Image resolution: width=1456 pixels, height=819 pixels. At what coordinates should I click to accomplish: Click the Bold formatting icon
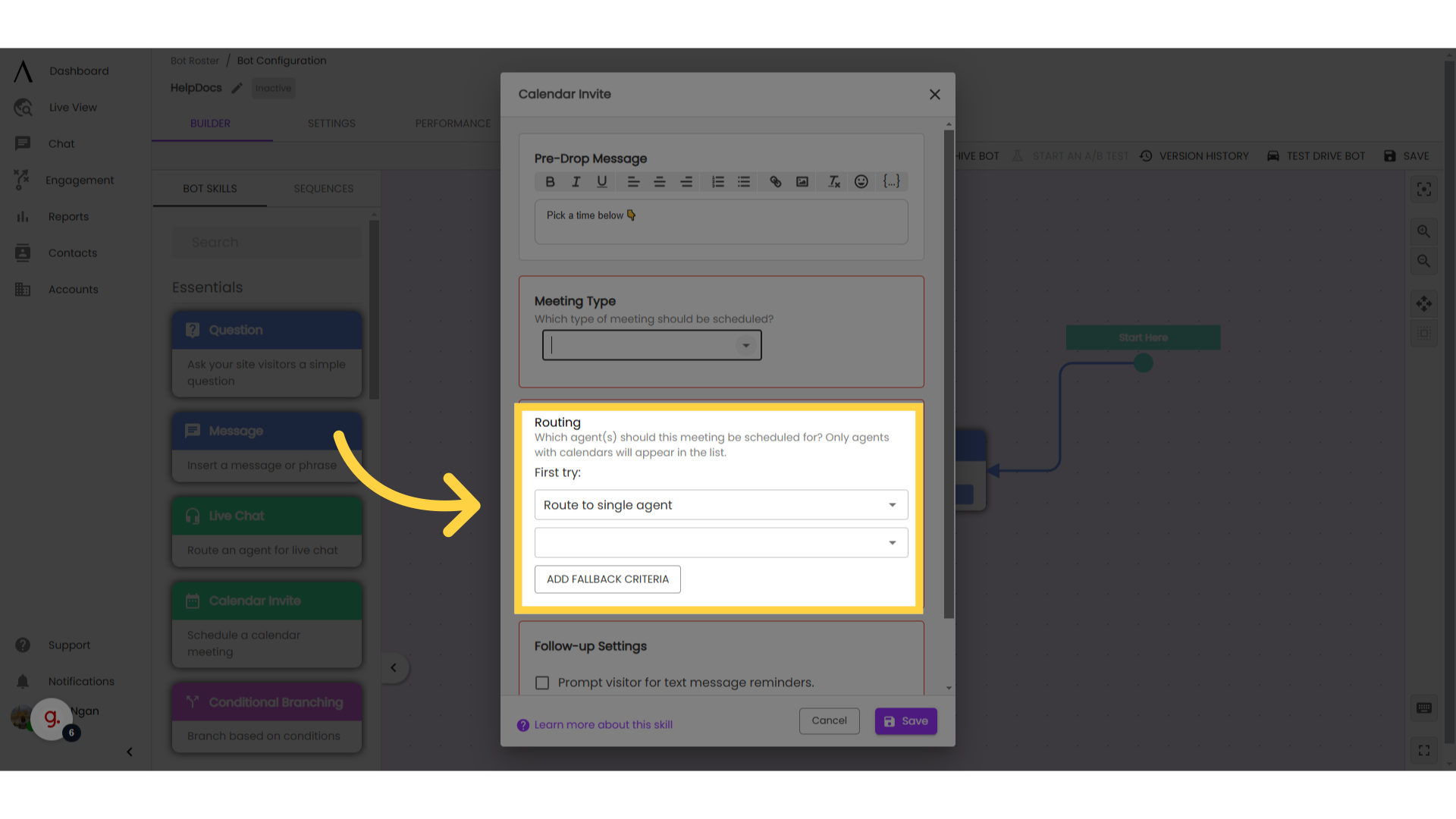tap(550, 182)
